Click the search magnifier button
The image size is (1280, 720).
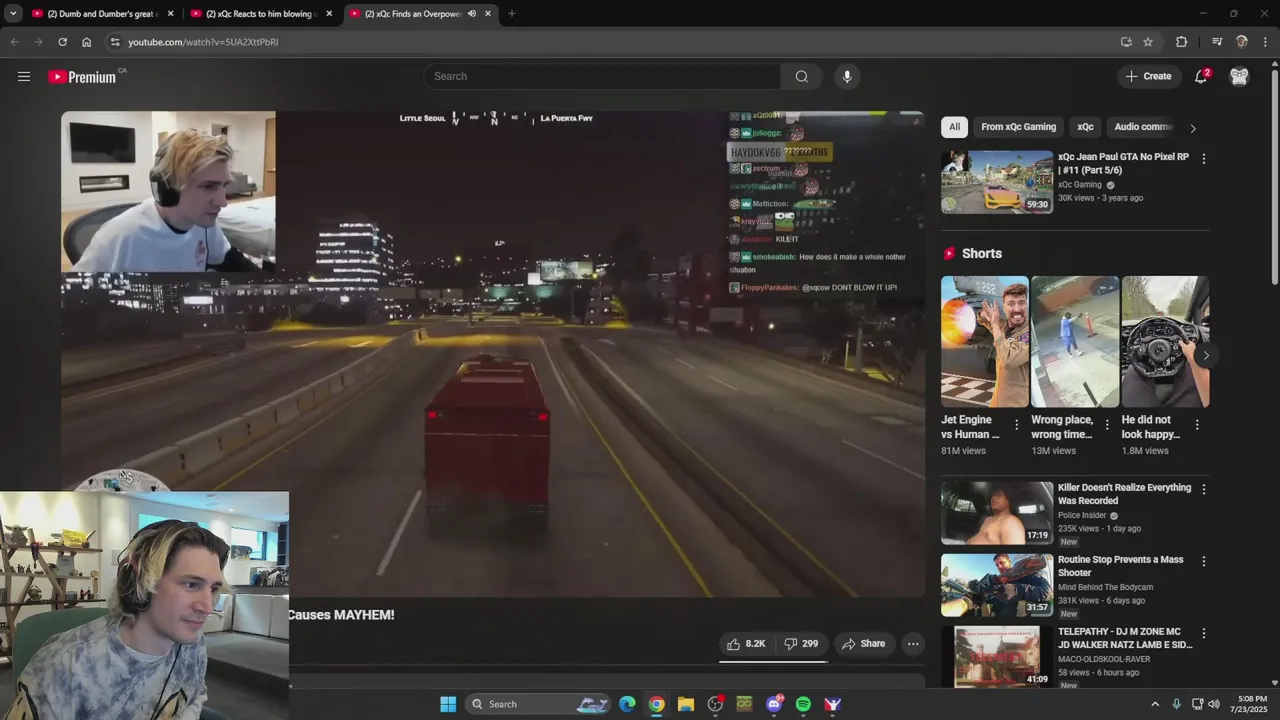click(x=802, y=76)
